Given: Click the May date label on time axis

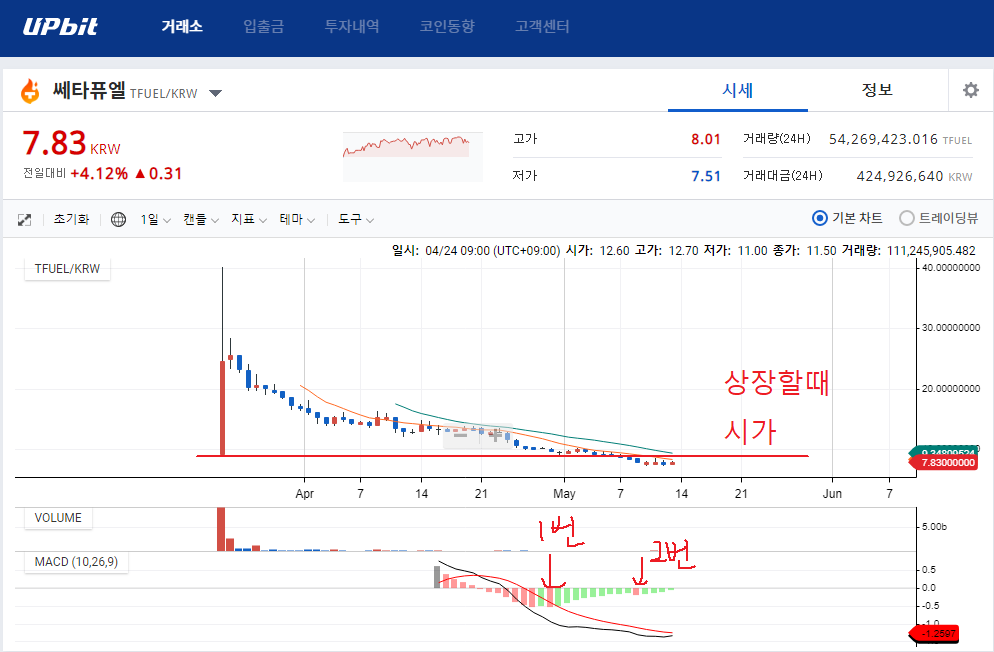Looking at the screenshot, I should click(564, 494).
